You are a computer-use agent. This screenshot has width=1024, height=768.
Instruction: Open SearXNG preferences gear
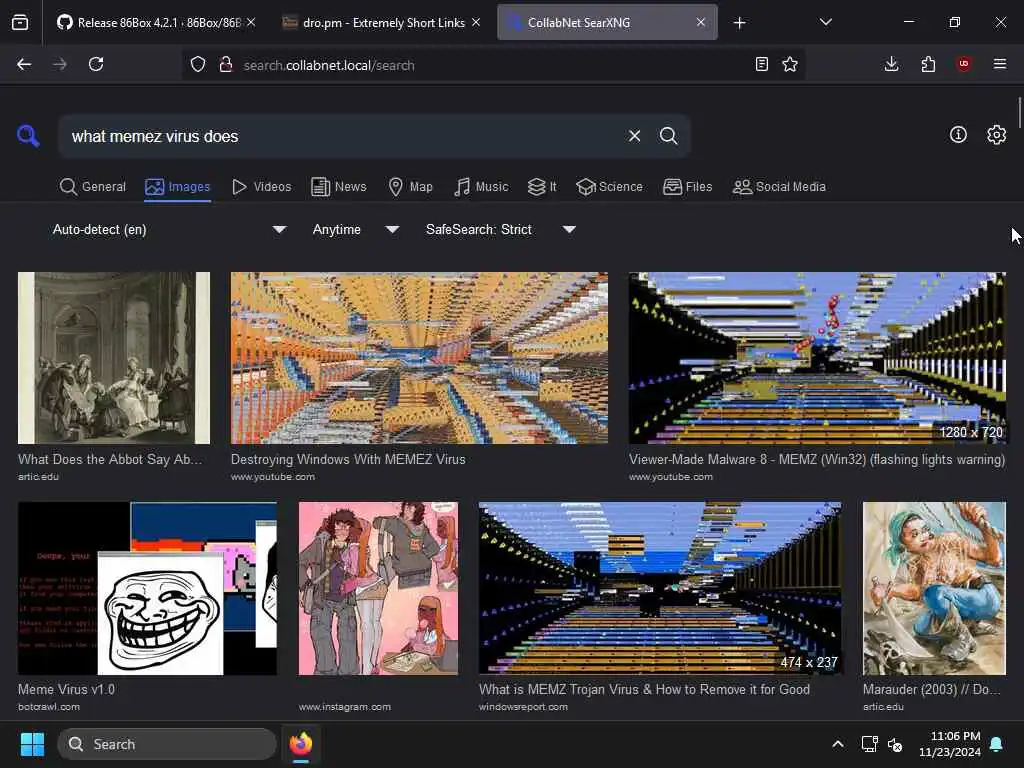(x=996, y=135)
